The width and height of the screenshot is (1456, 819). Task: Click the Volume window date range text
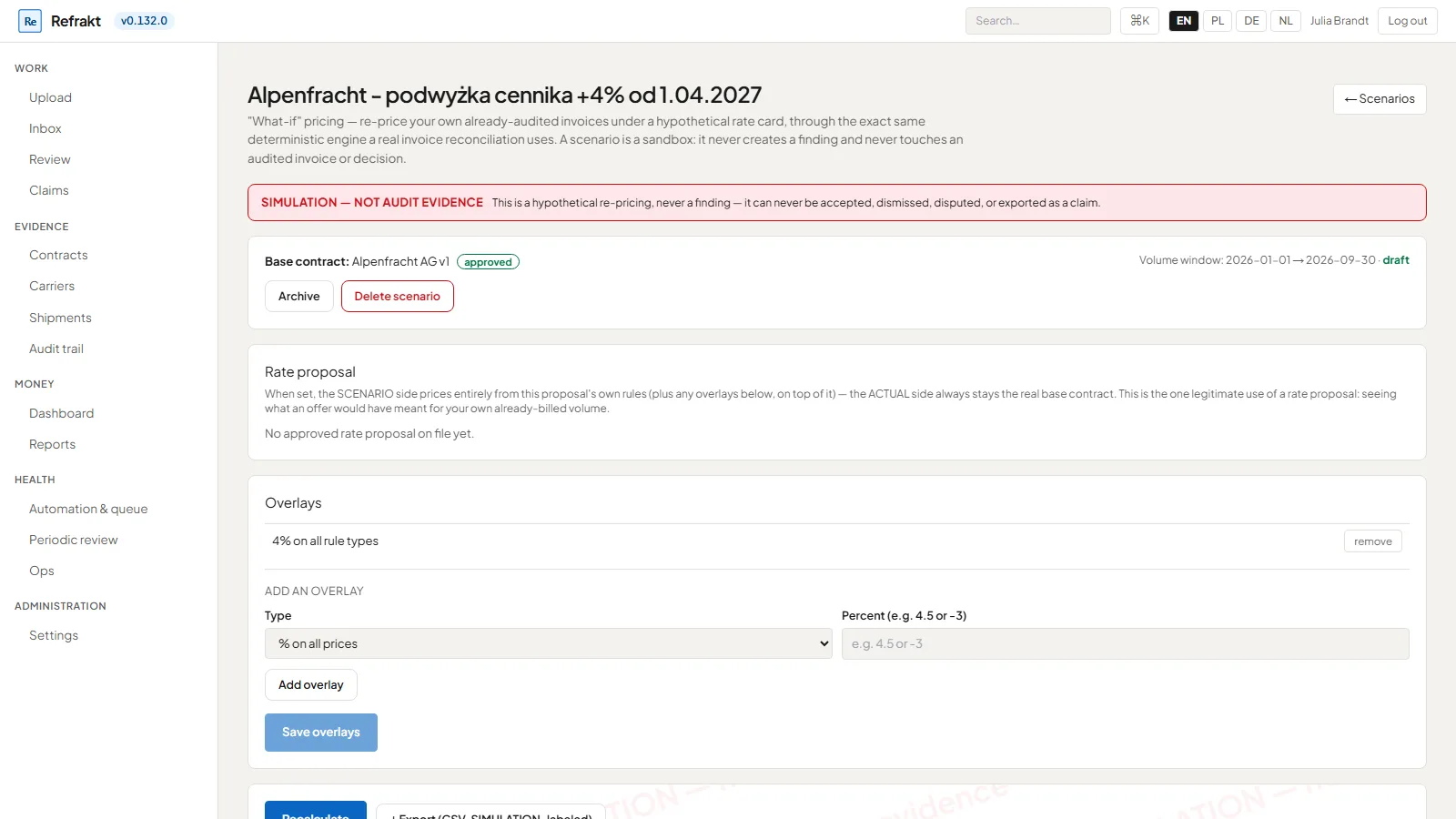(x=1258, y=260)
